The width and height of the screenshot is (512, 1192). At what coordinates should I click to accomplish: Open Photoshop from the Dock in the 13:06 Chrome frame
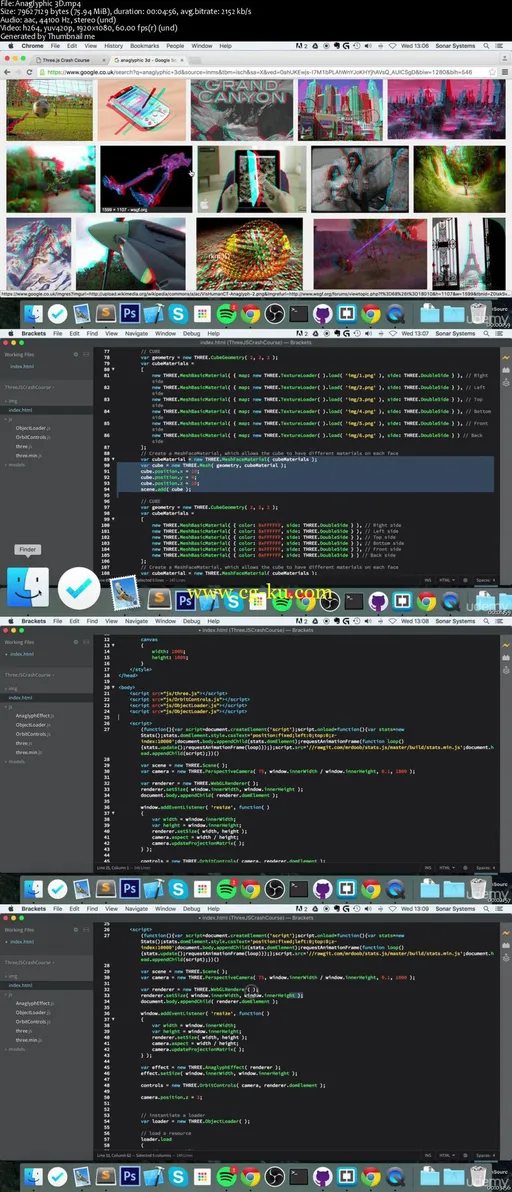coord(129,313)
